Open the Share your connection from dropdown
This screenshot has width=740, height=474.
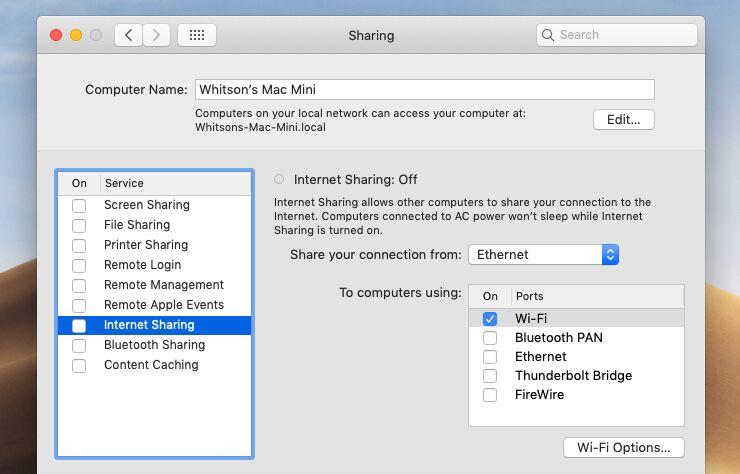(x=543, y=254)
